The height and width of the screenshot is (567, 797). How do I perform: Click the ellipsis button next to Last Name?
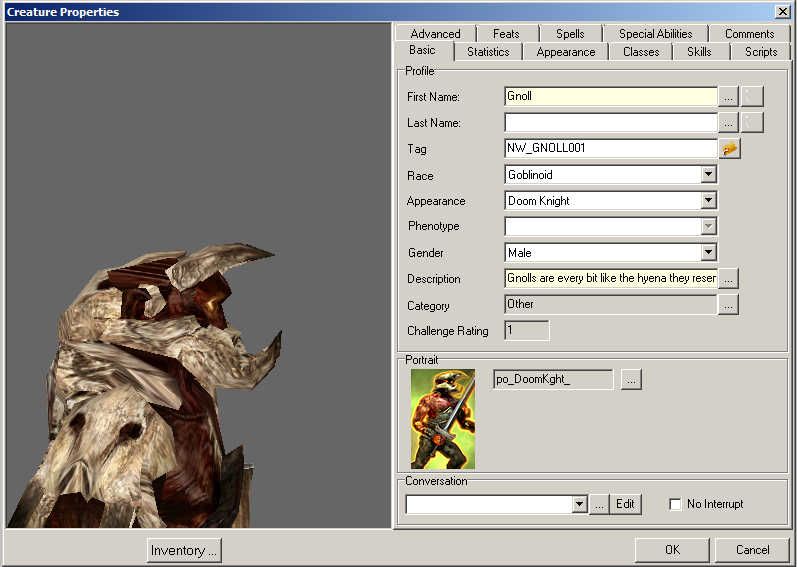click(729, 122)
